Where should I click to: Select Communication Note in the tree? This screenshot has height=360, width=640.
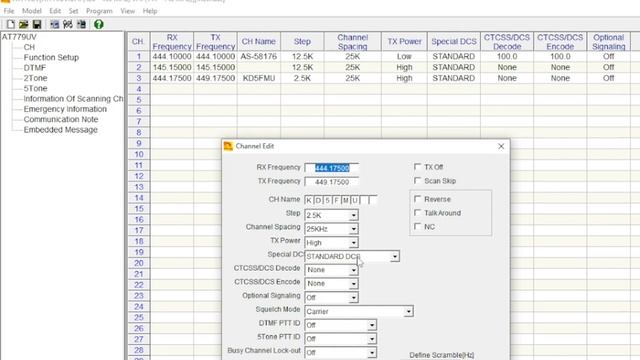pos(61,119)
